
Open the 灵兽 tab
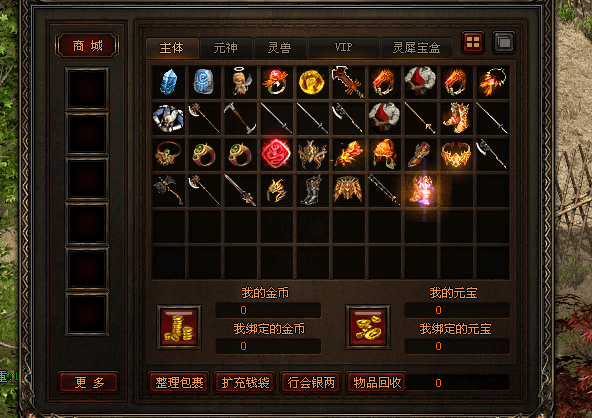pyautogui.click(x=280, y=48)
